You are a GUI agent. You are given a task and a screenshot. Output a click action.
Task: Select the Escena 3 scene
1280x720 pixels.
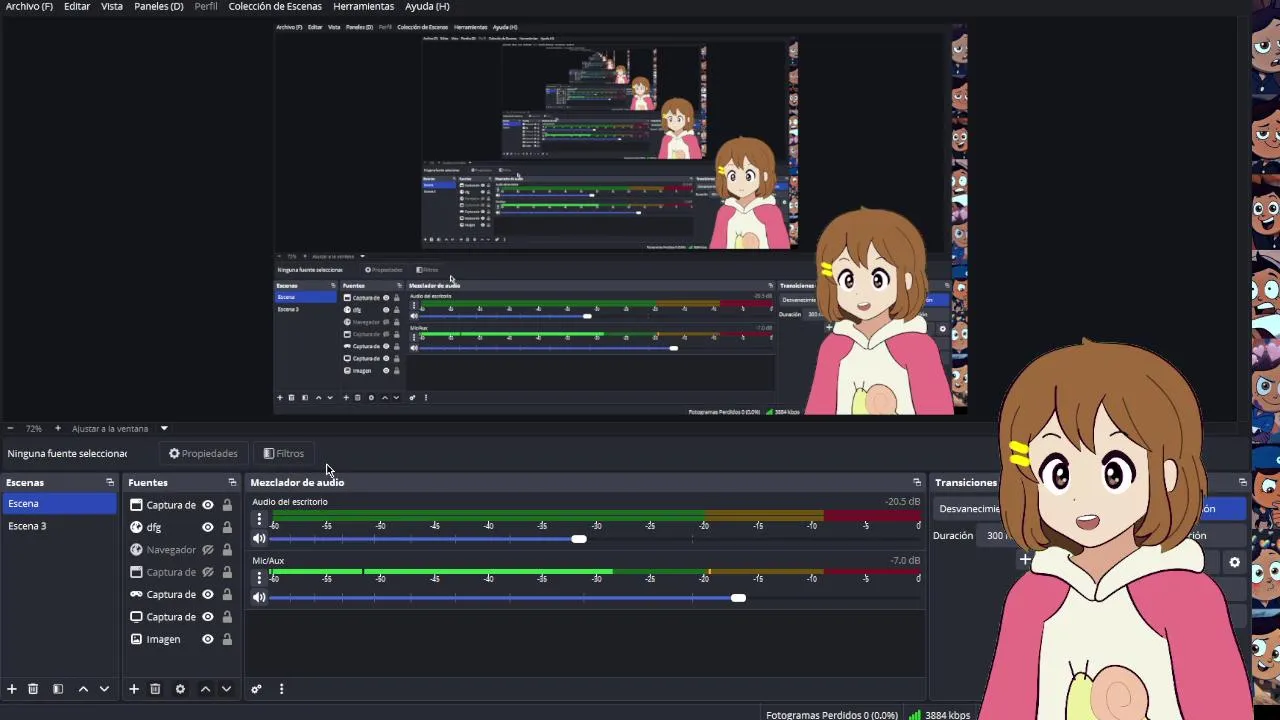[60, 526]
